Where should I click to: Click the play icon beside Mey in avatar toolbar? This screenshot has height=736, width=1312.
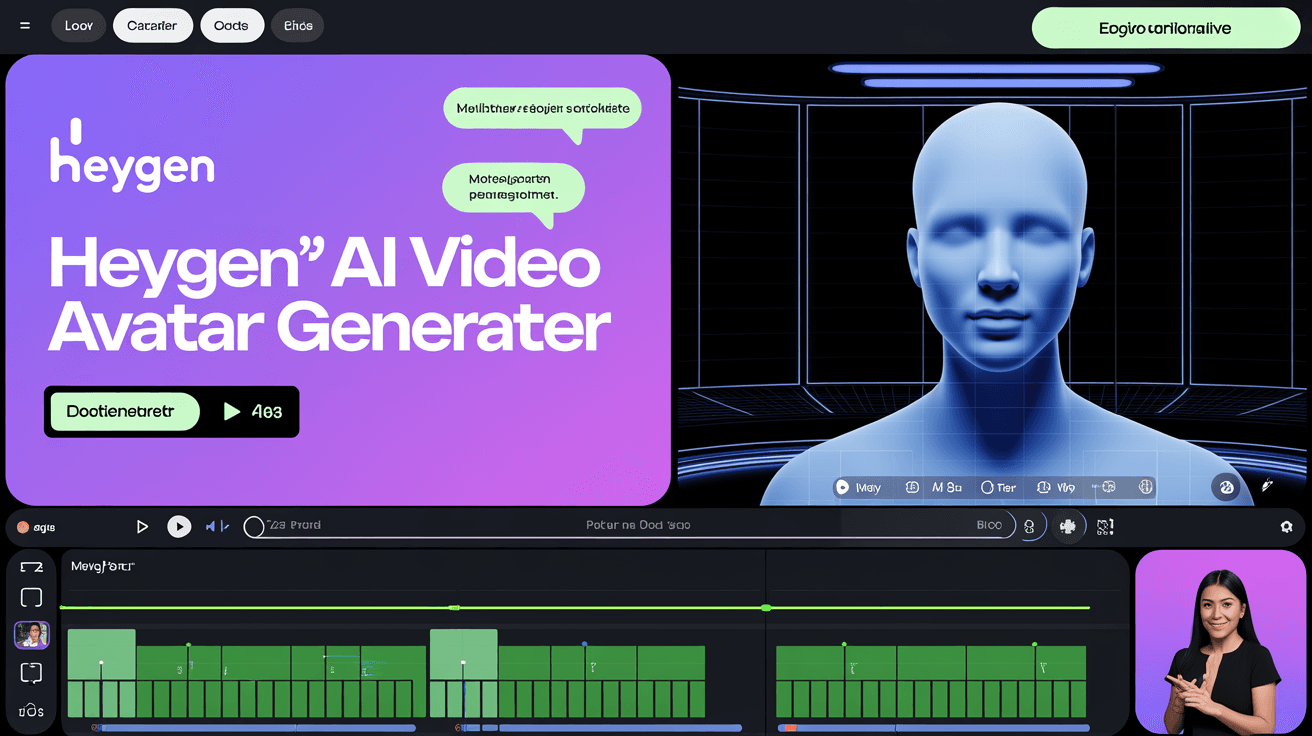pyautogui.click(x=842, y=487)
